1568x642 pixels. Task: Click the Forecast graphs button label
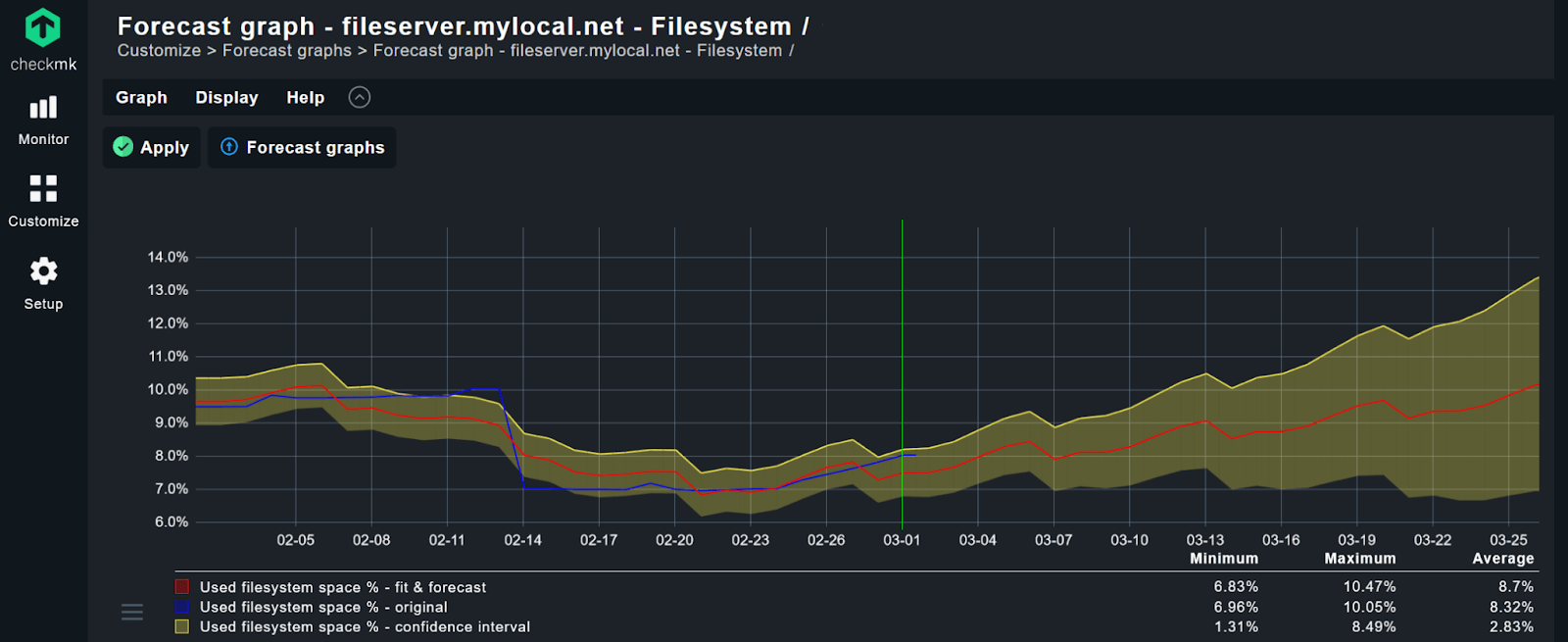(315, 147)
